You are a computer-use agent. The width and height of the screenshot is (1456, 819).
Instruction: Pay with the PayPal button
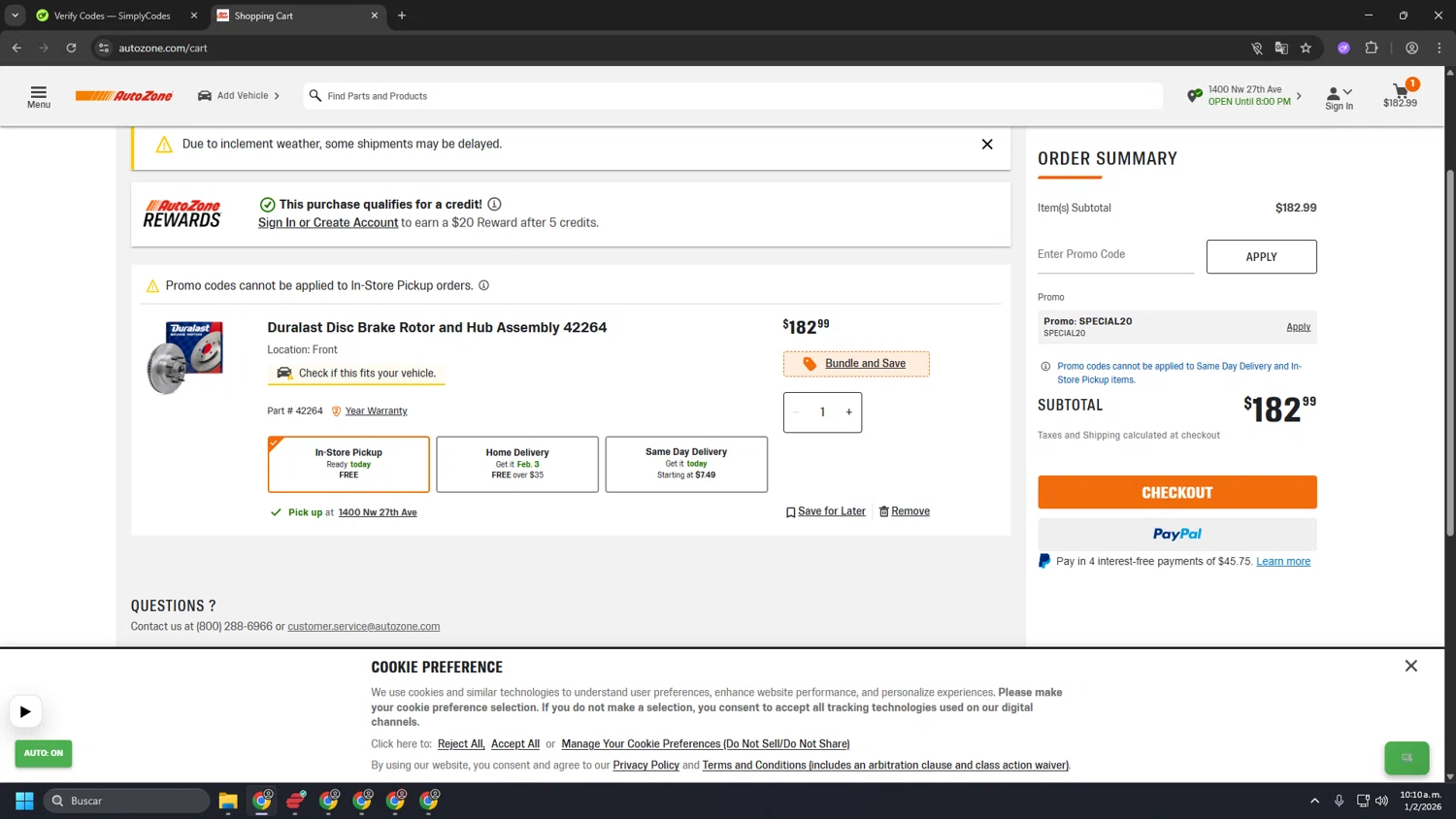[x=1176, y=534]
